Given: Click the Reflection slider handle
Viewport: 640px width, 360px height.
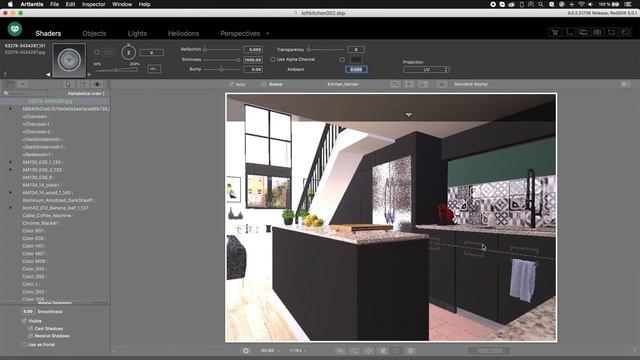Looking at the screenshot, I should (x=205, y=49).
